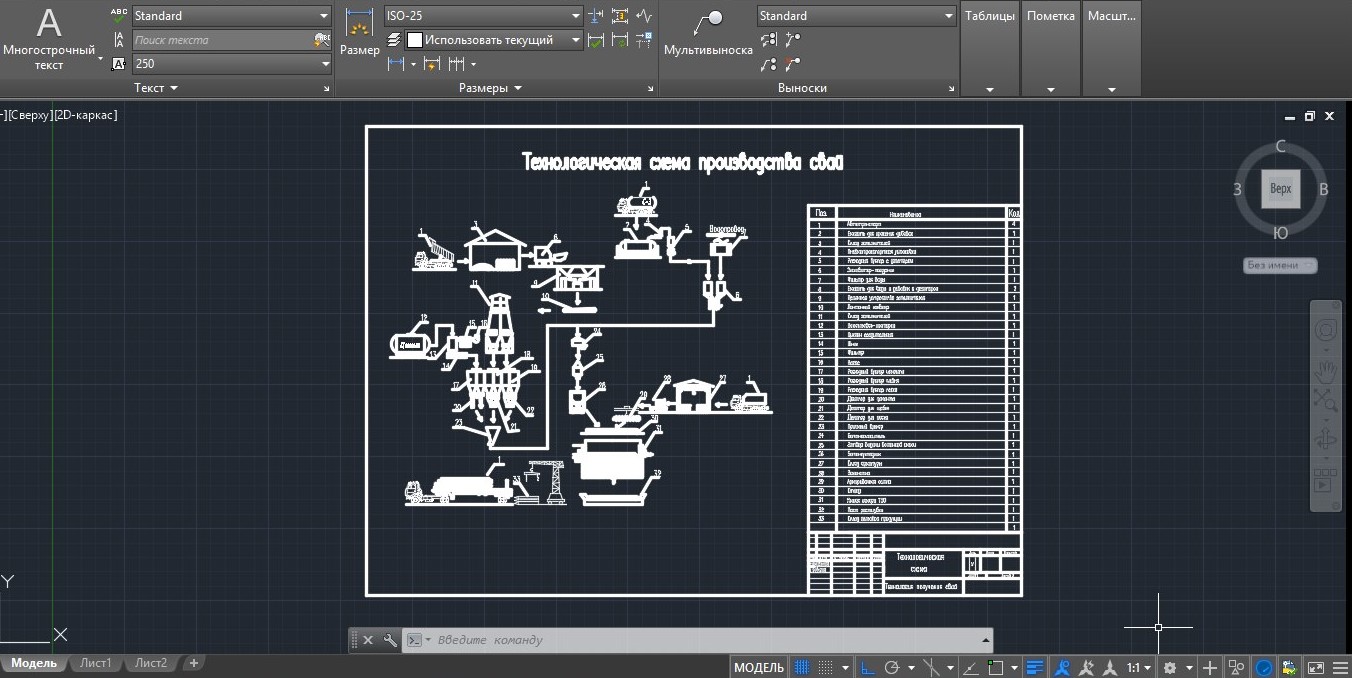Expand the Размеры panel
This screenshot has height=678, width=1352.
tap(490, 88)
